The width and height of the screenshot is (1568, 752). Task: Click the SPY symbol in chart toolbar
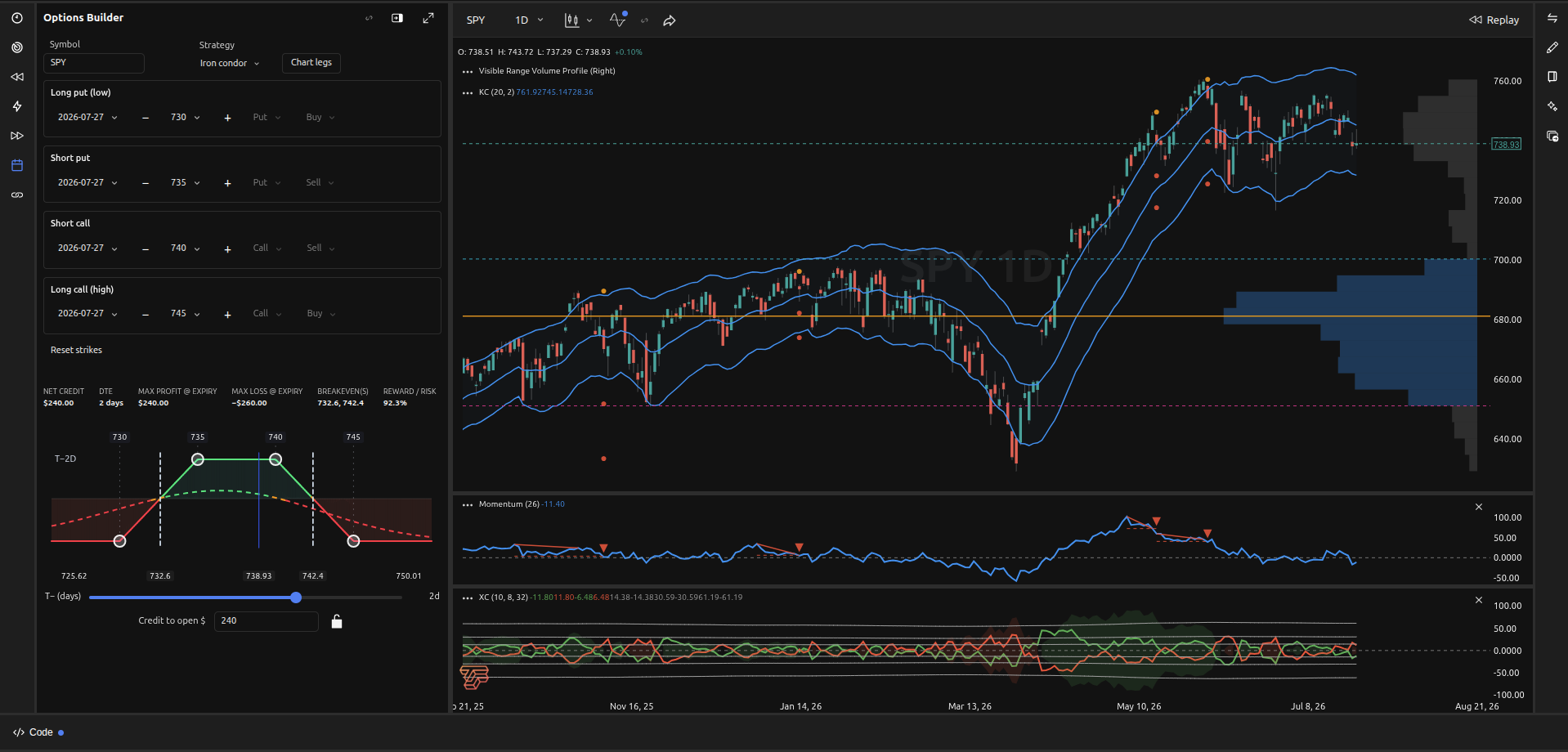(x=476, y=20)
